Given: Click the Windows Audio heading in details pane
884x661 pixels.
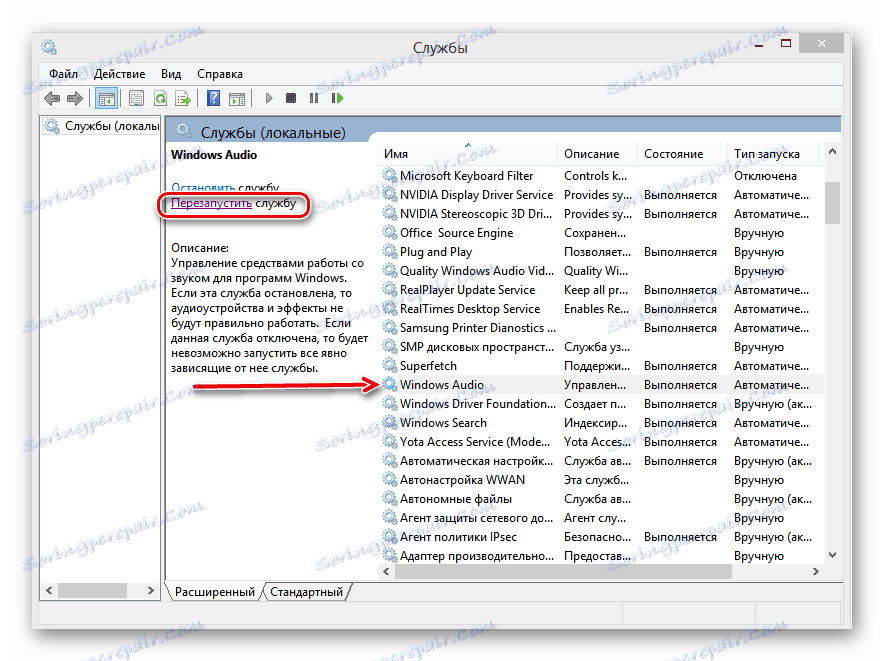Looking at the screenshot, I should coord(214,155).
